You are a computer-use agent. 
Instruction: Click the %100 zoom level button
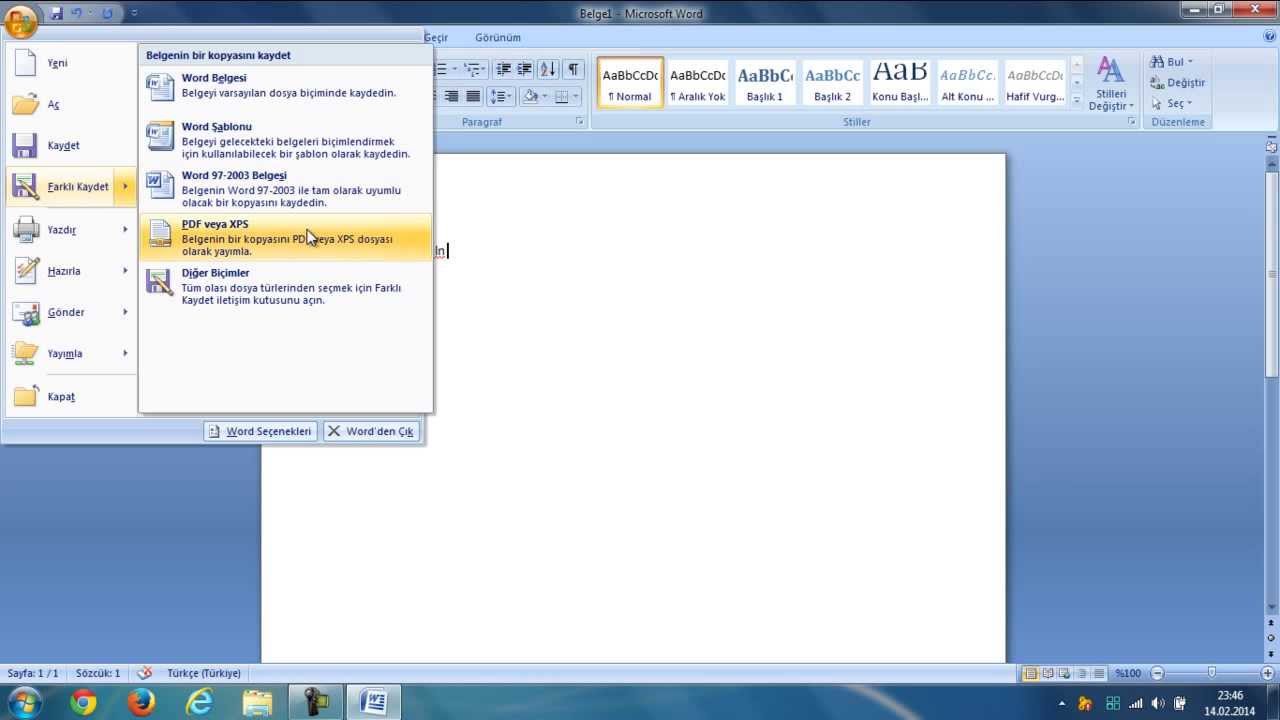pyautogui.click(x=1128, y=674)
